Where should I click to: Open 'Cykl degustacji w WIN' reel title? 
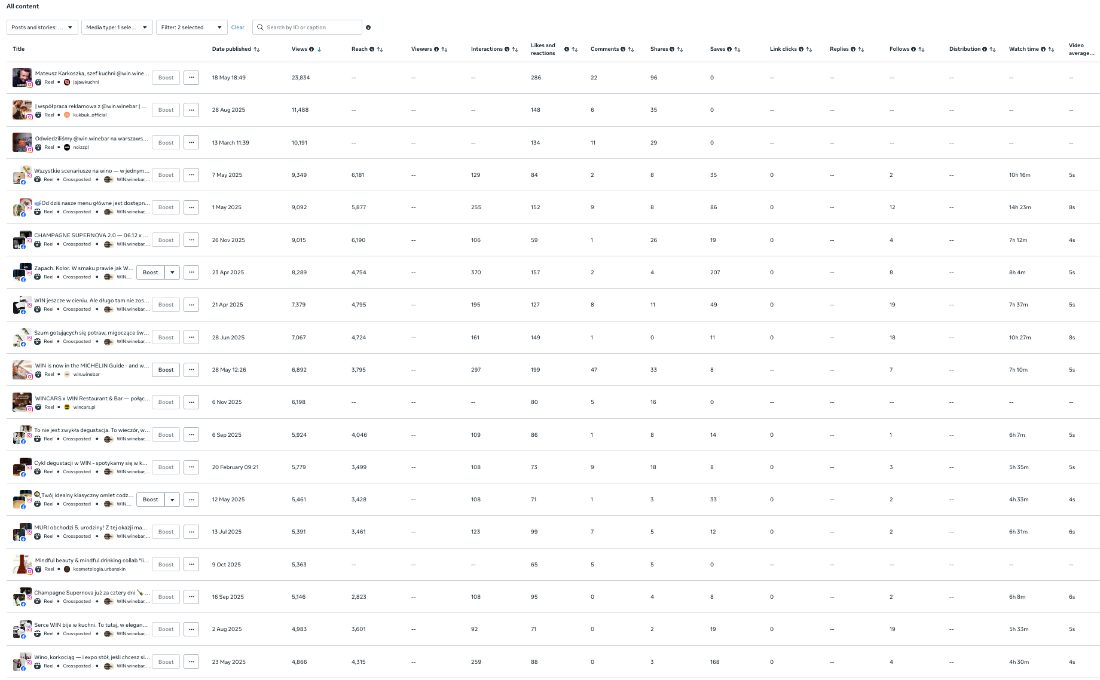tap(91, 463)
